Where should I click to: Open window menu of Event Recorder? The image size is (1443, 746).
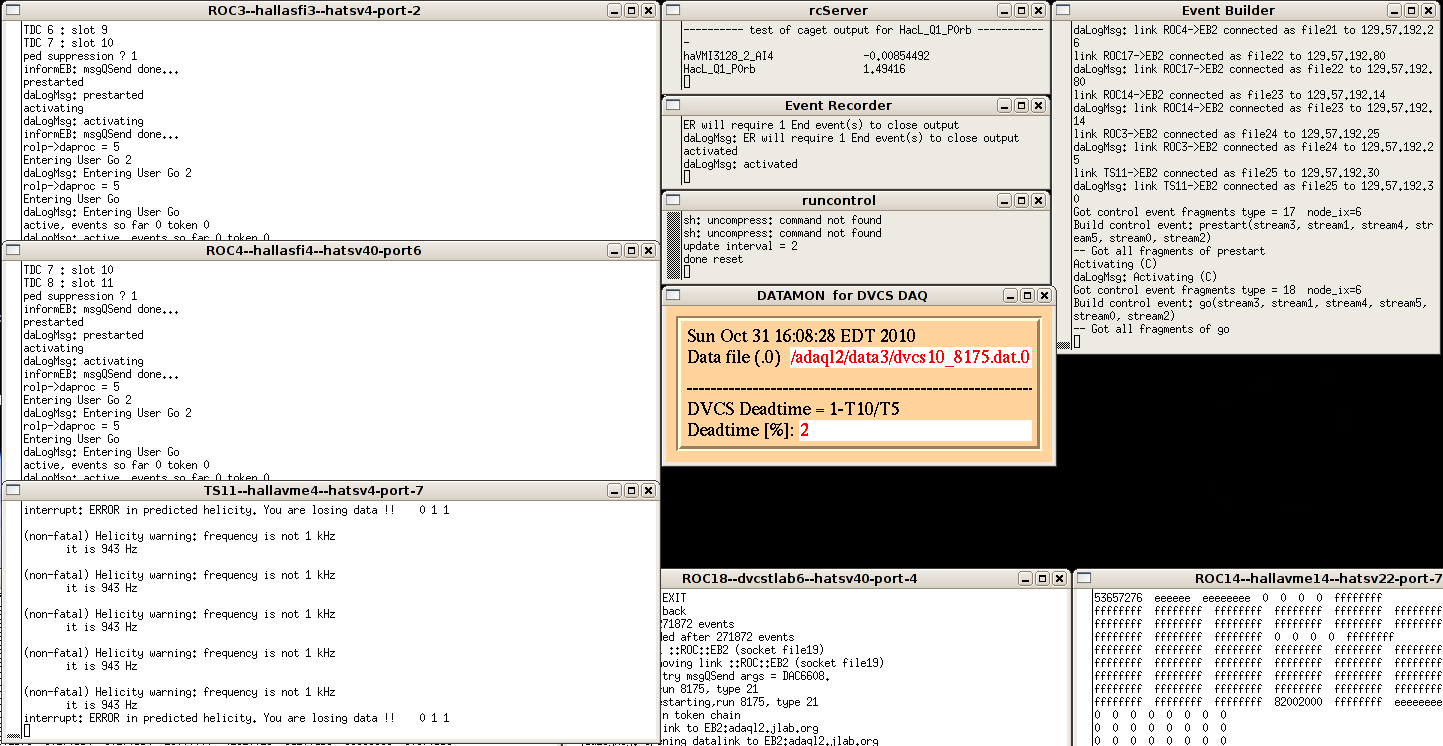[673, 105]
